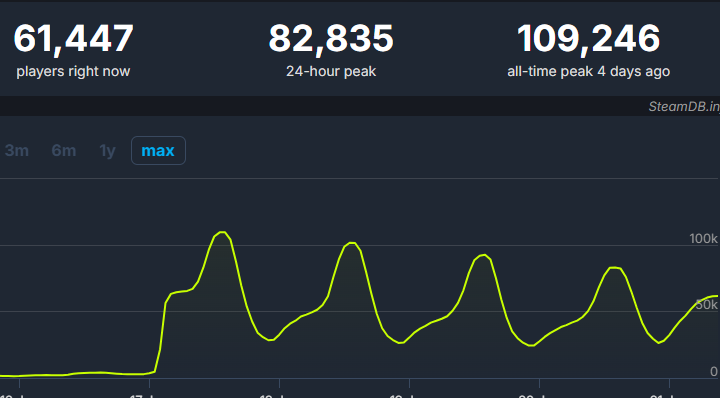
Task: Click the 0 axis label
Action: [714, 371]
